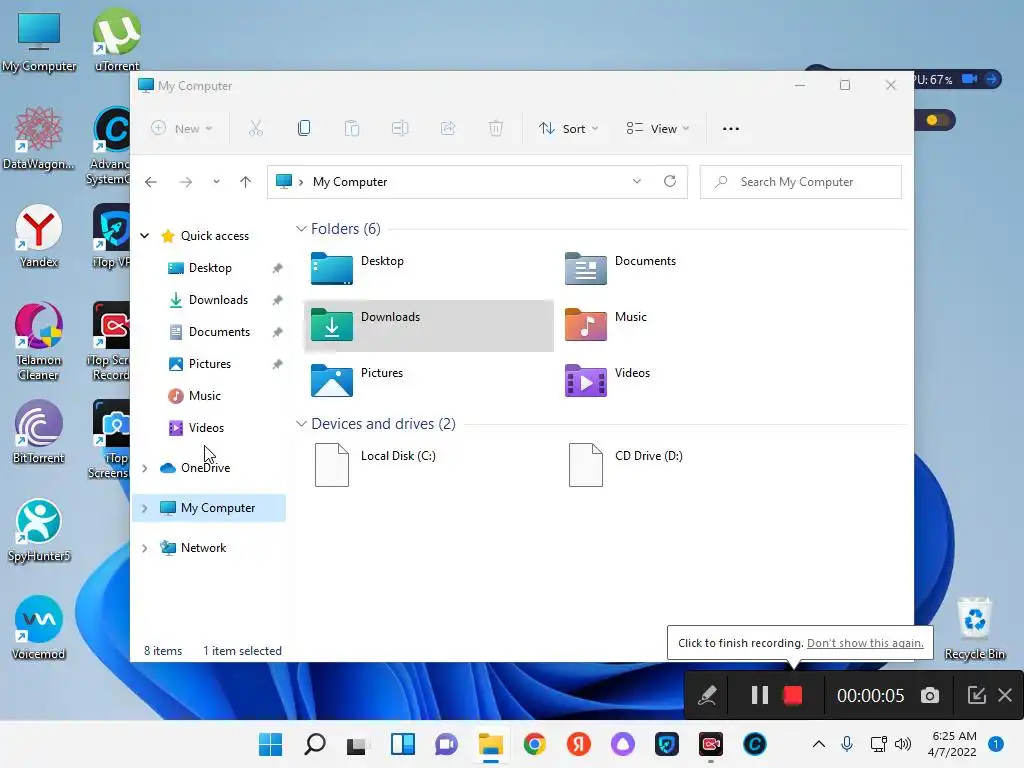Go up one level with up arrow
The width and height of the screenshot is (1024, 768).
tap(246, 182)
